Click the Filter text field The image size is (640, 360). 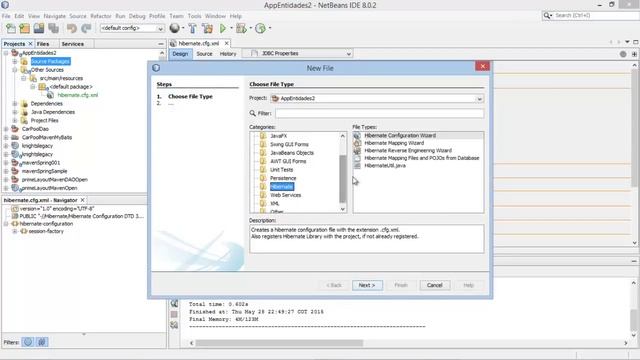(x=380, y=113)
